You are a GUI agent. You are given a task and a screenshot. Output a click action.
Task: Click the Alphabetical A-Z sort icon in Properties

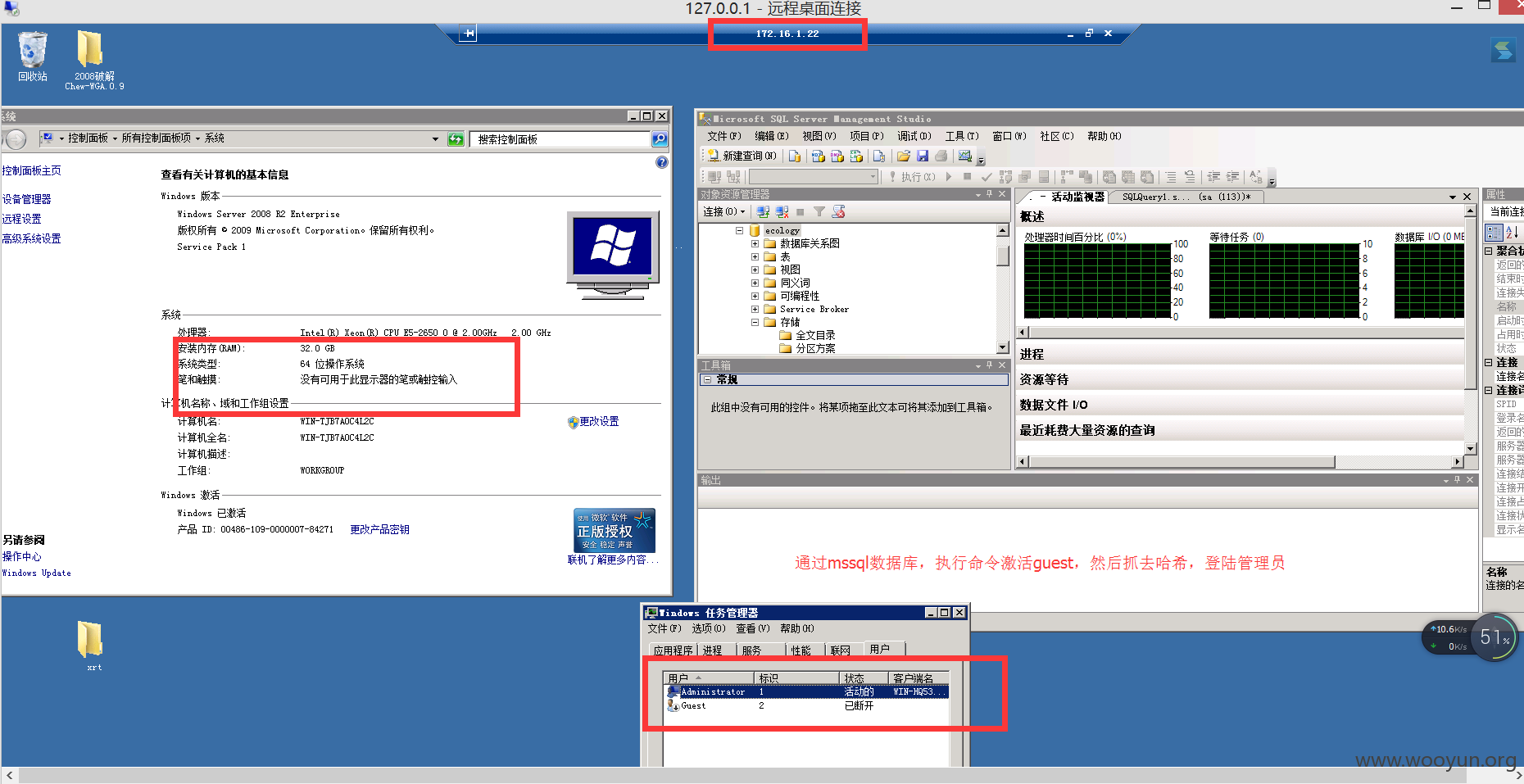1512,233
